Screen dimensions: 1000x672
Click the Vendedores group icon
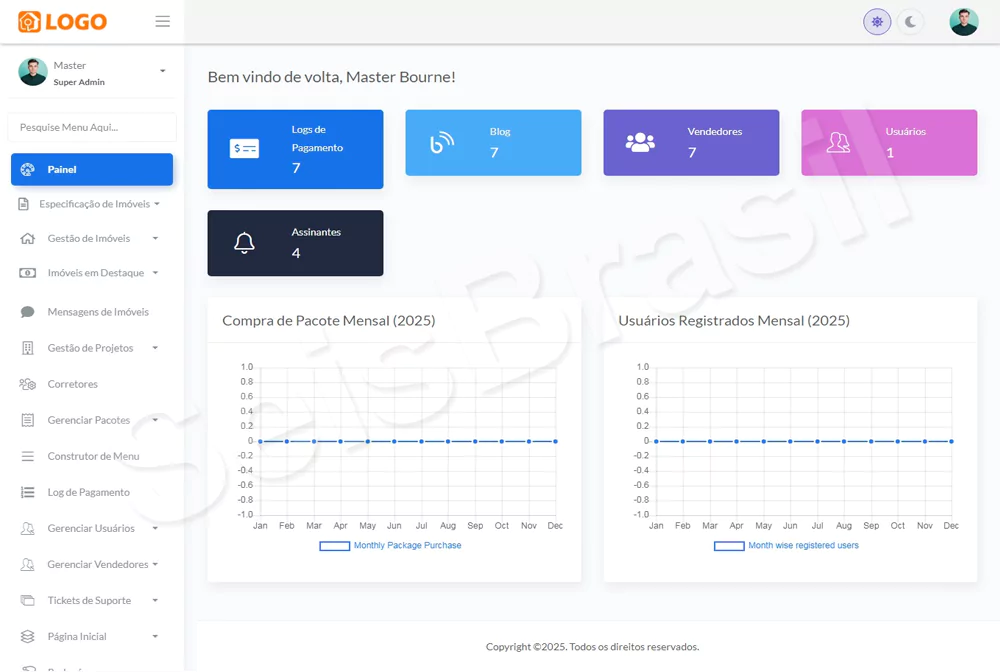[x=640, y=143]
